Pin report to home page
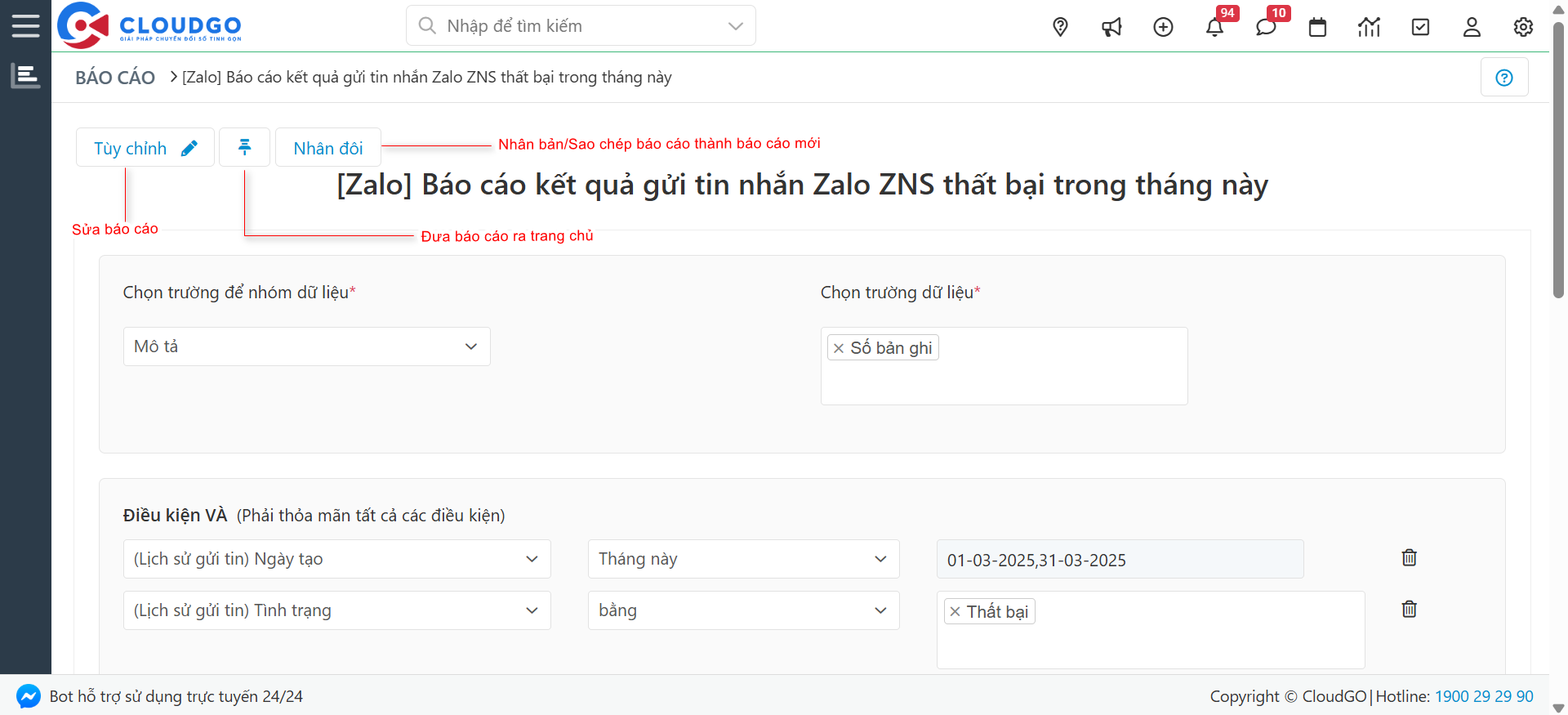The image size is (1568, 715). pos(244,147)
